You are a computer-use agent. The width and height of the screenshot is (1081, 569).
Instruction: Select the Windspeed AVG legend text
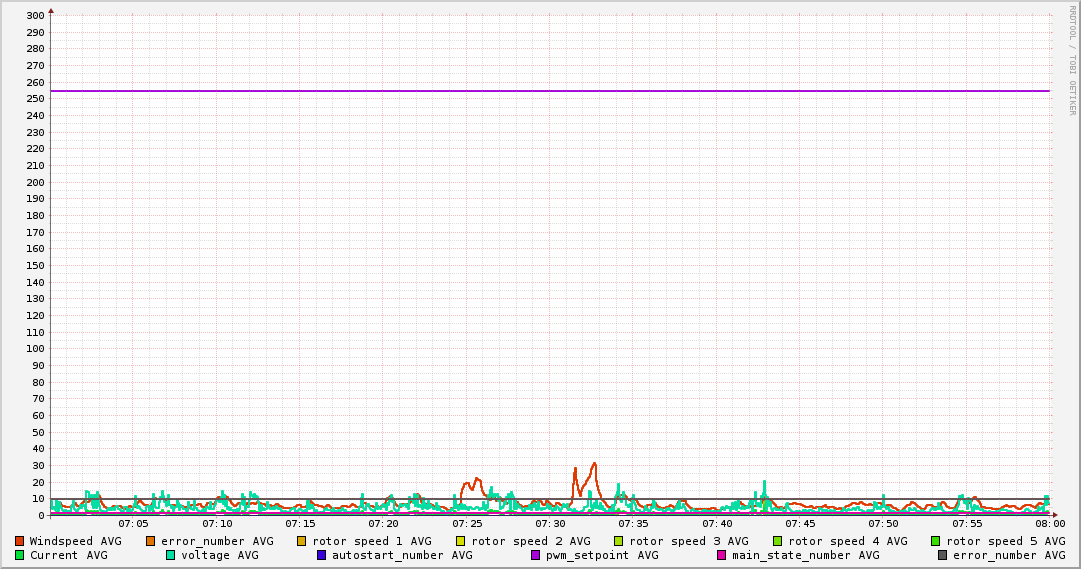click(75, 541)
